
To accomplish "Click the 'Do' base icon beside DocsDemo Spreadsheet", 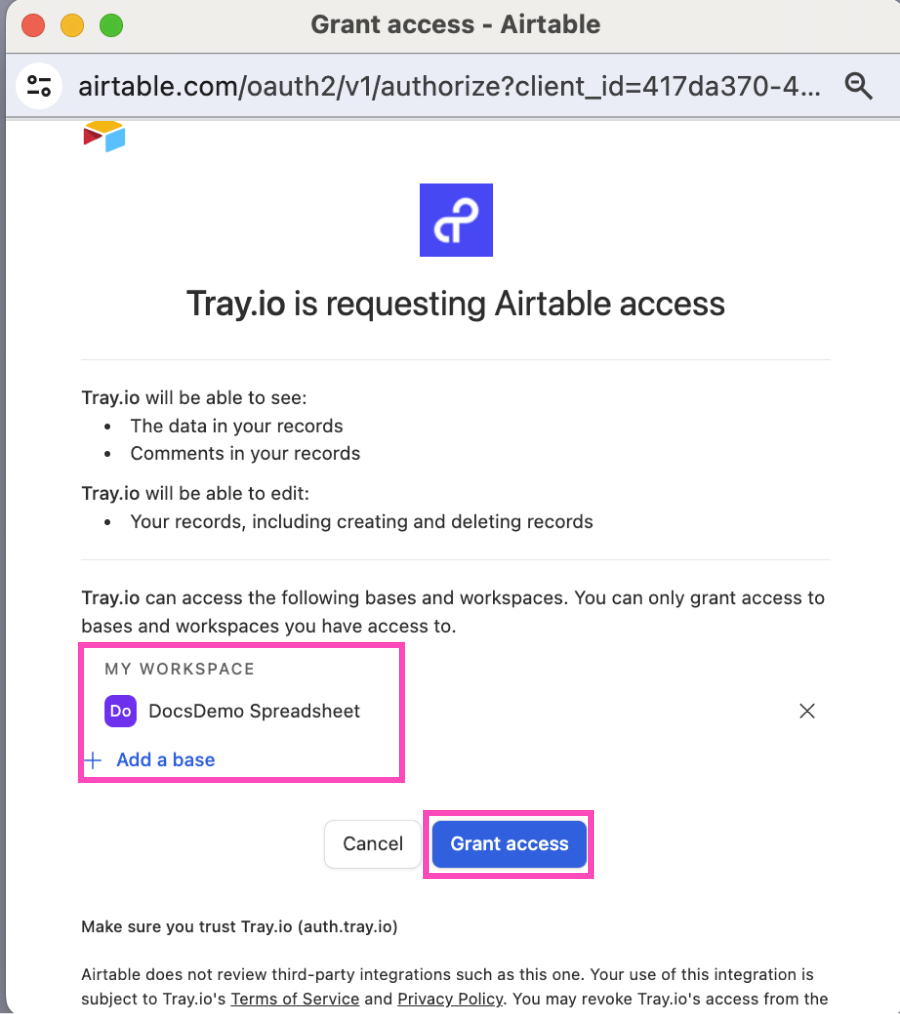I will click(120, 711).
